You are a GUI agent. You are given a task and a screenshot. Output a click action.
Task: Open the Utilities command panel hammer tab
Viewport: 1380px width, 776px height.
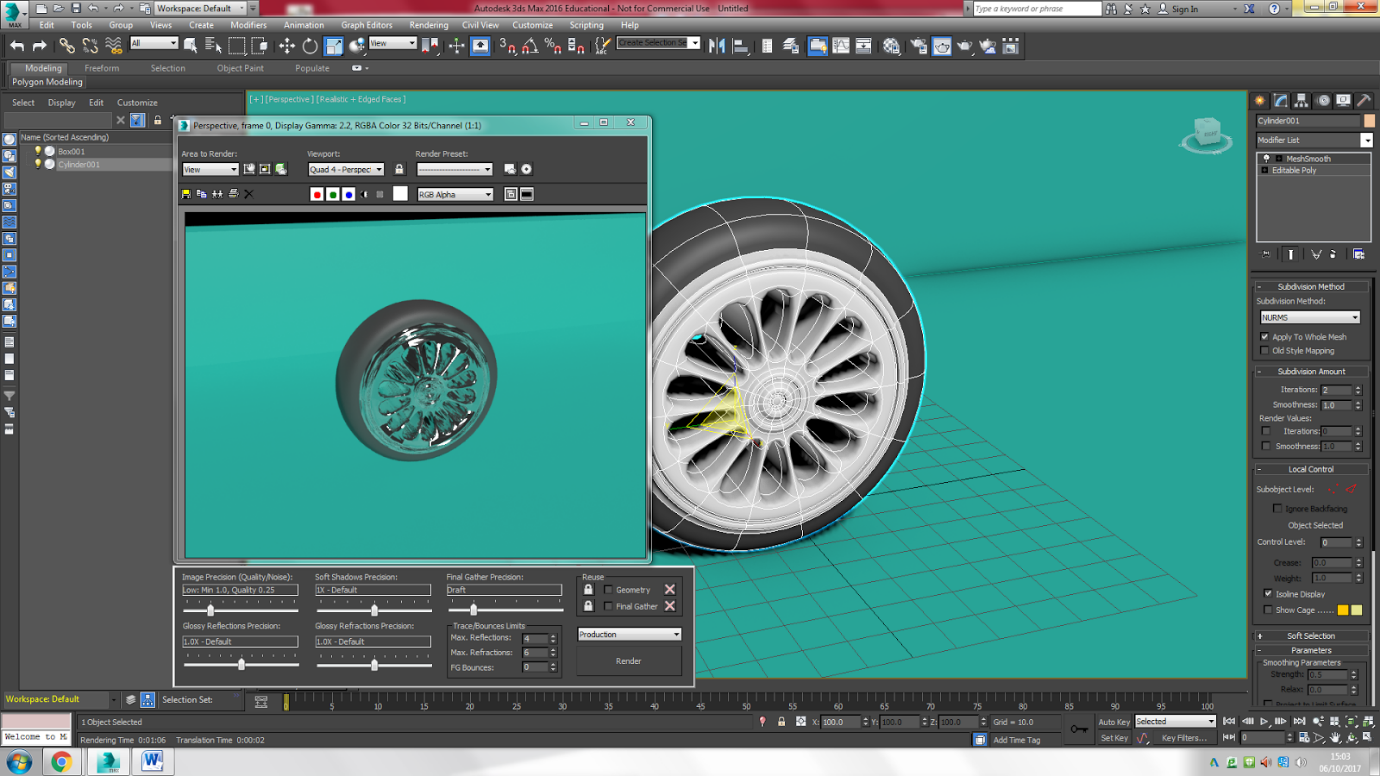pyautogui.click(x=1364, y=101)
